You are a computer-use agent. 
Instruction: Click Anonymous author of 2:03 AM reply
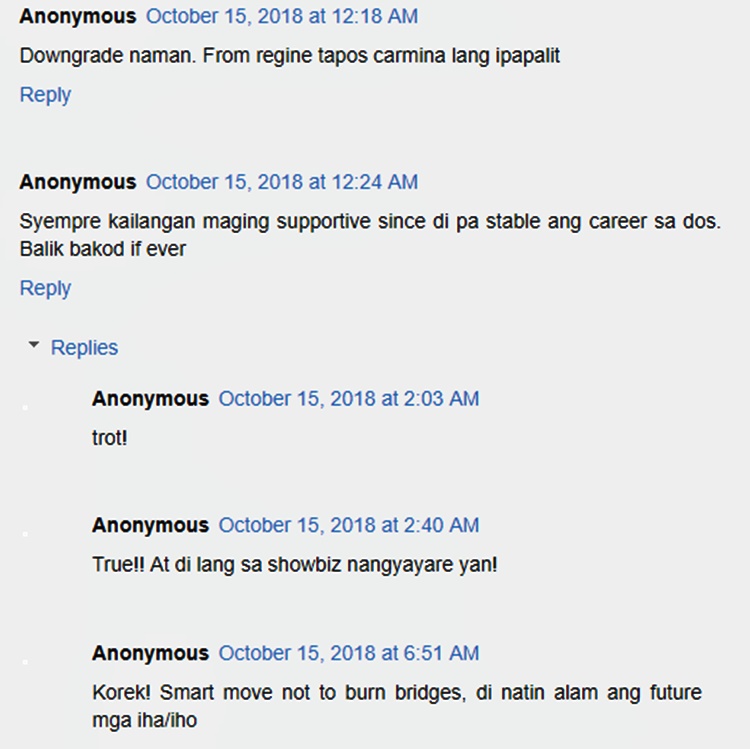(x=150, y=399)
